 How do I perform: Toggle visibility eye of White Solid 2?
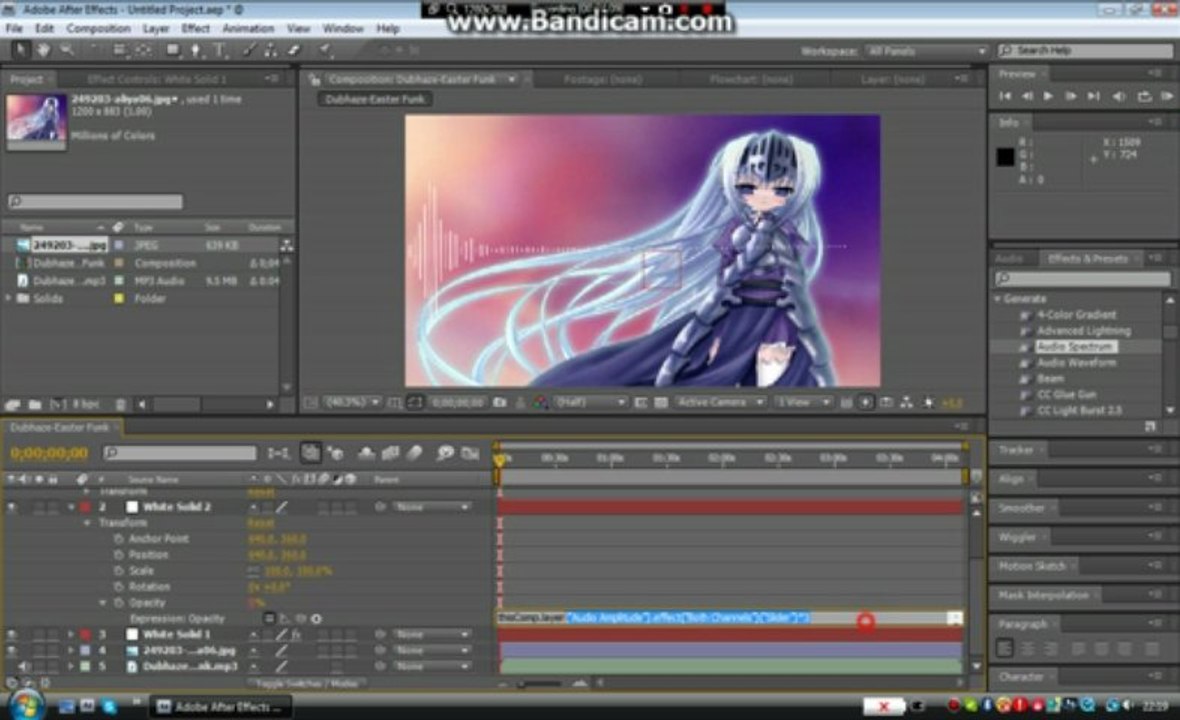point(12,507)
